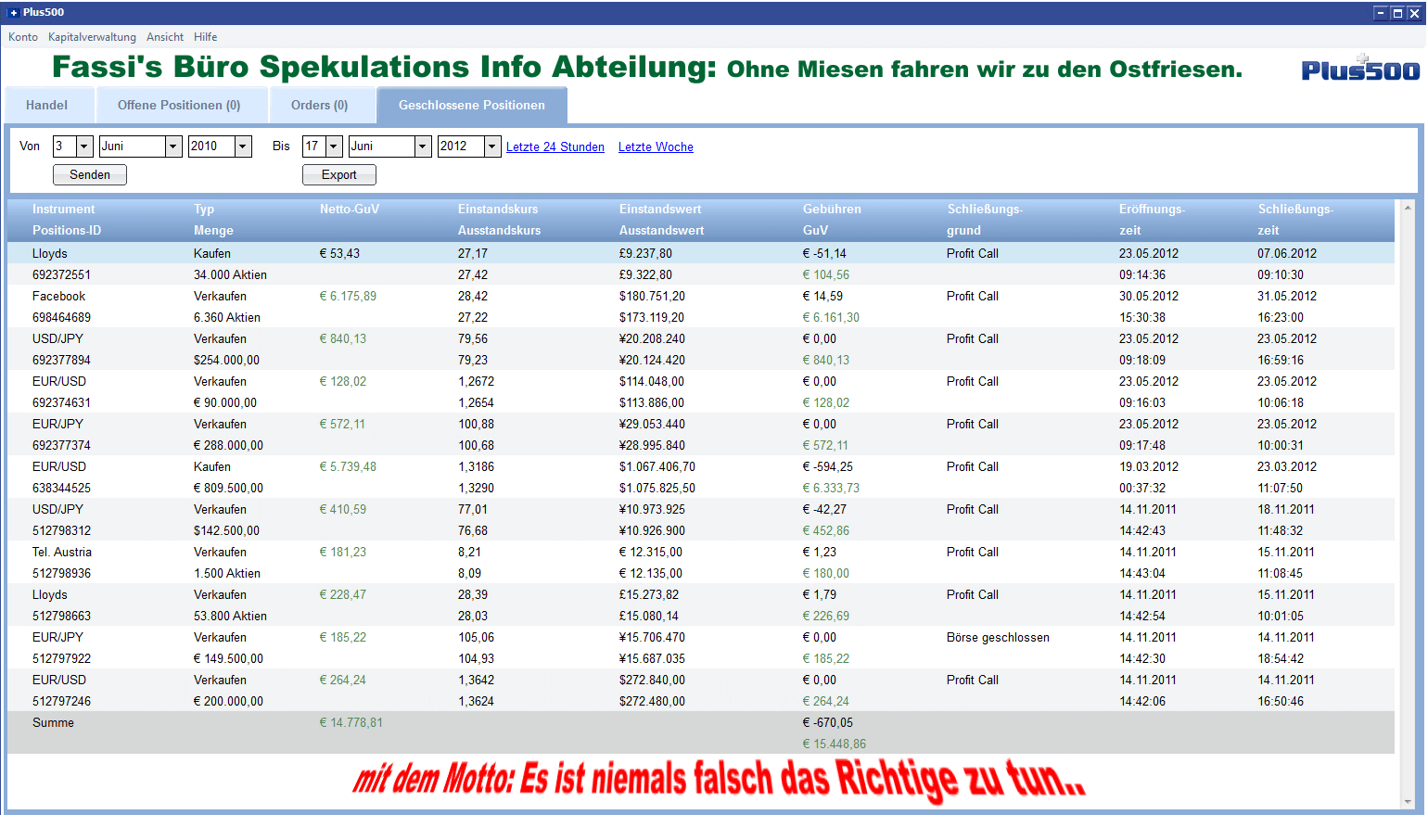Close the Plus500 window
This screenshot has width=1428, height=840.
pos(1414,13)
